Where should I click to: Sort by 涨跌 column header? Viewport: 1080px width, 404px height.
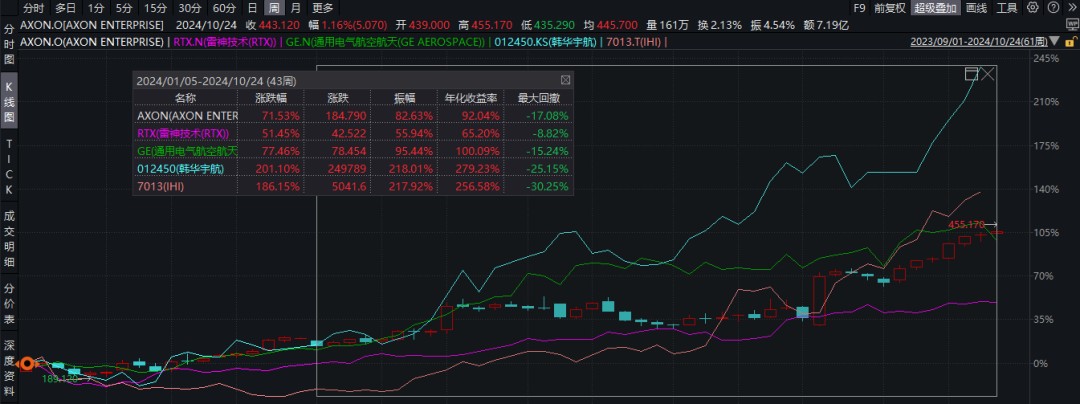tap(338, 98)
